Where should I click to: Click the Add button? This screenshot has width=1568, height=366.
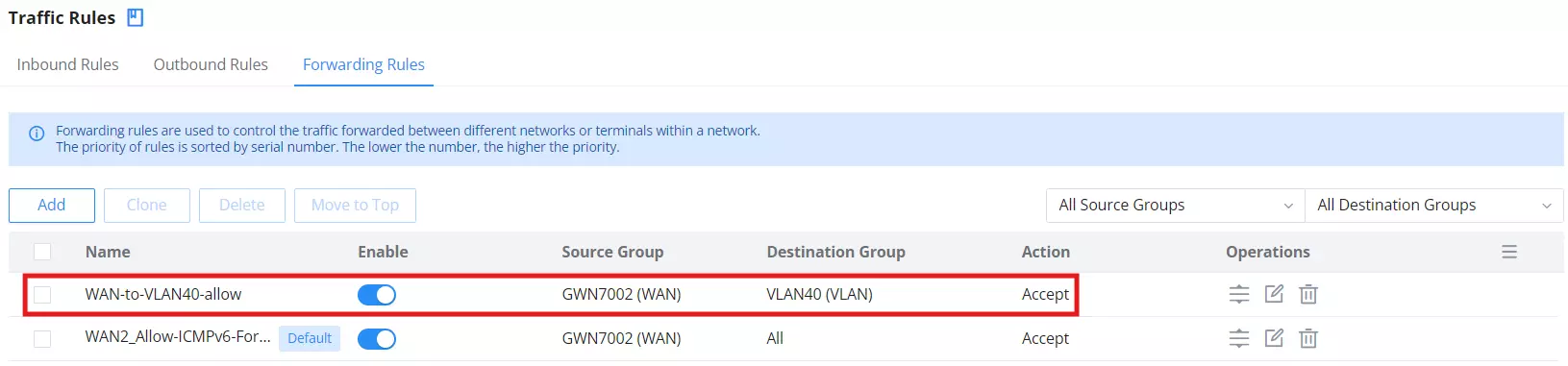tap(52, 205)
